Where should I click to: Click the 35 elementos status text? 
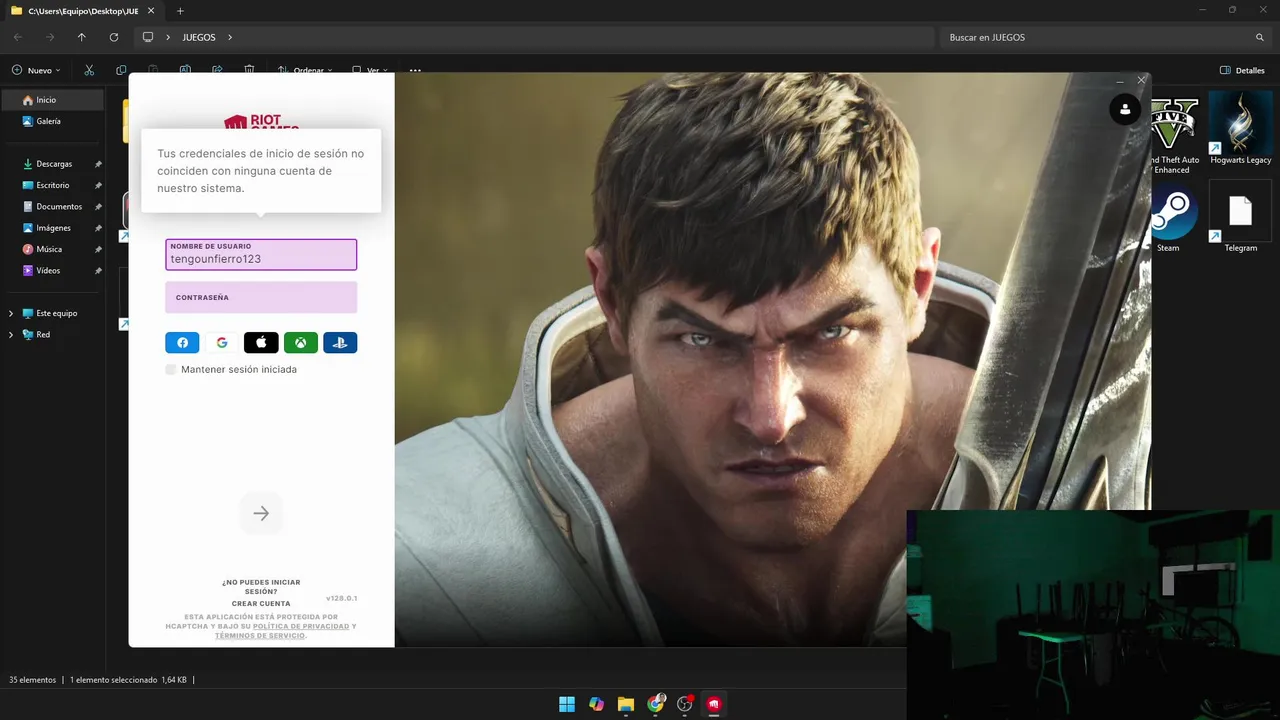point(33,680)
